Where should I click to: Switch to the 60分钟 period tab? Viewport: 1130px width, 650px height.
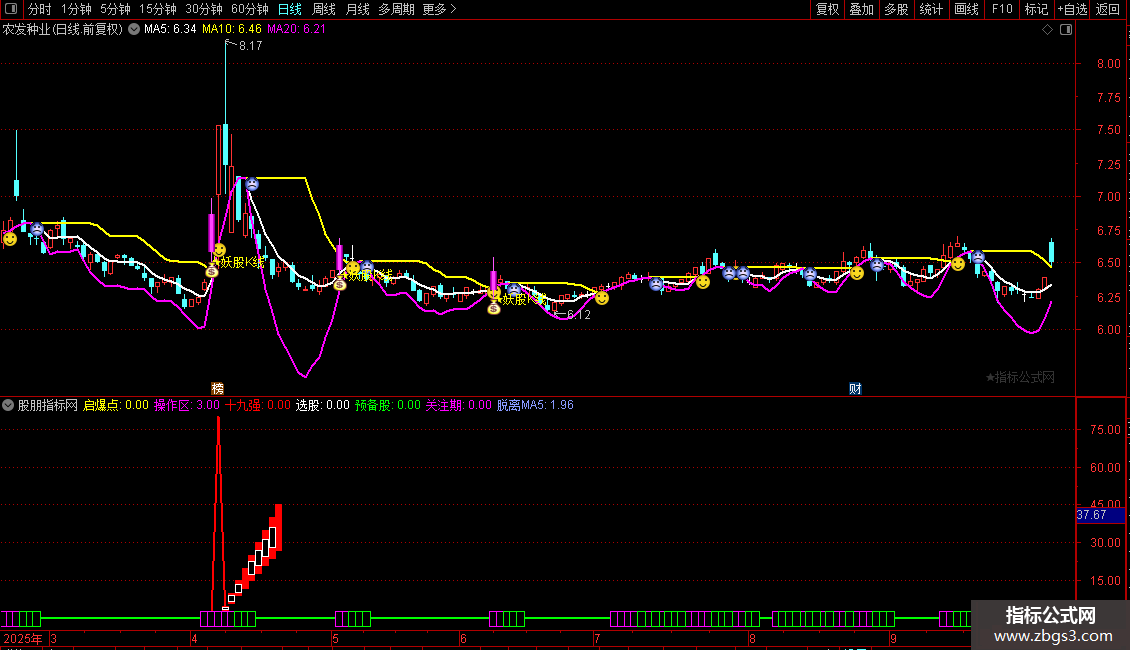click(249, 9)
